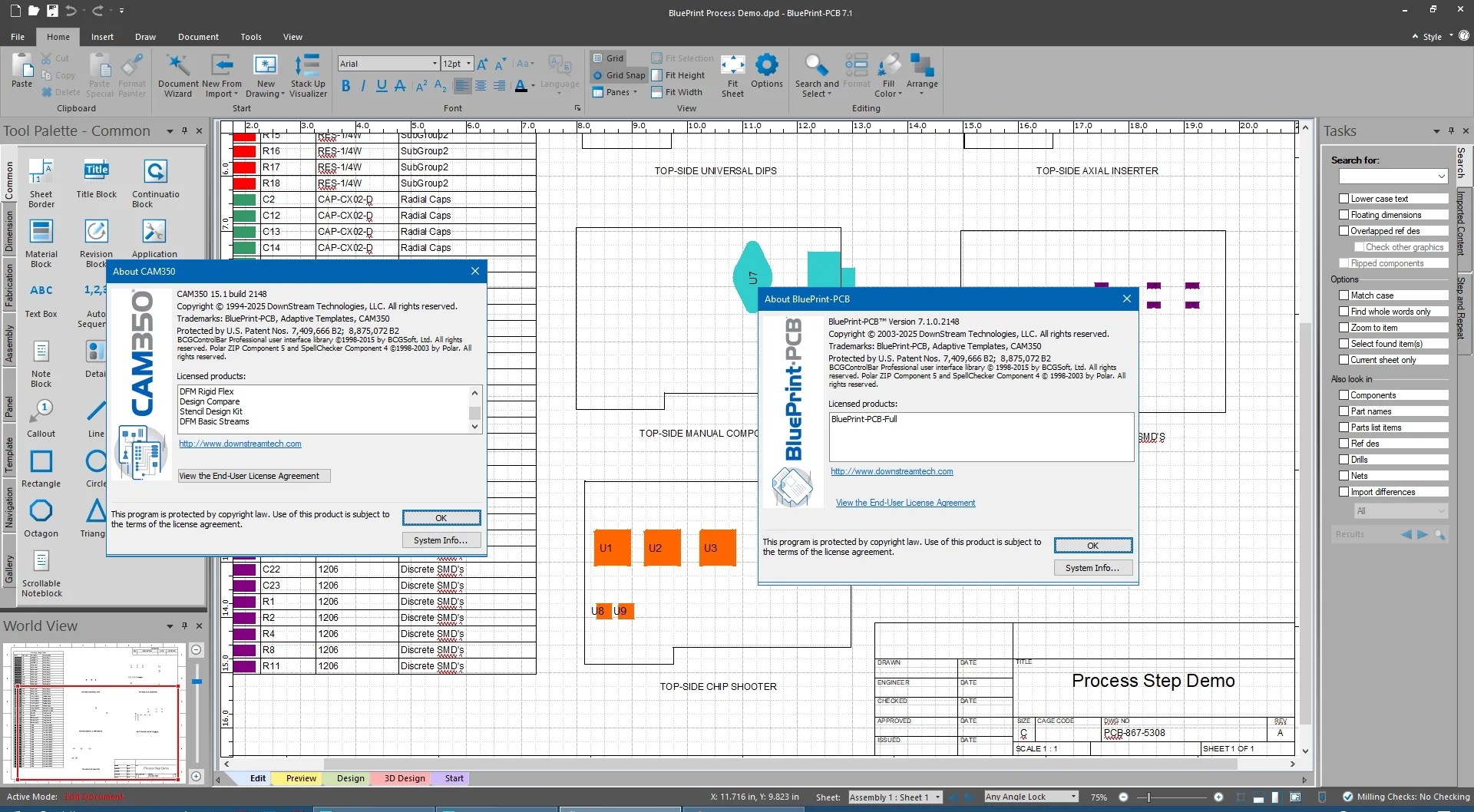
Task: Open the Document Wizard tool
Action: point(178,75)
